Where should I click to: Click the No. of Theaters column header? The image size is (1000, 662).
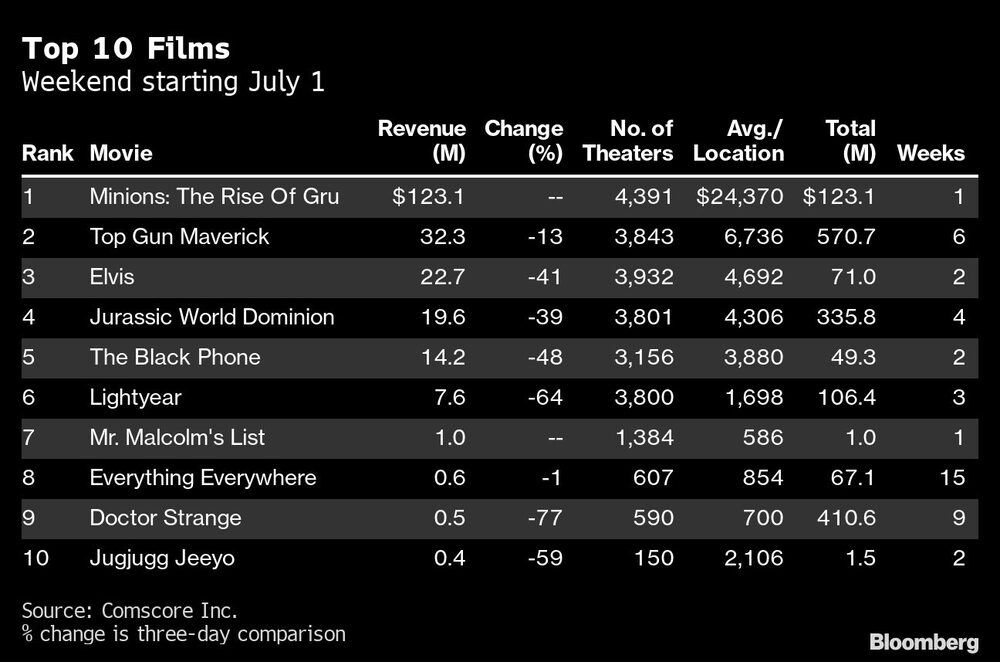(628, 141)
